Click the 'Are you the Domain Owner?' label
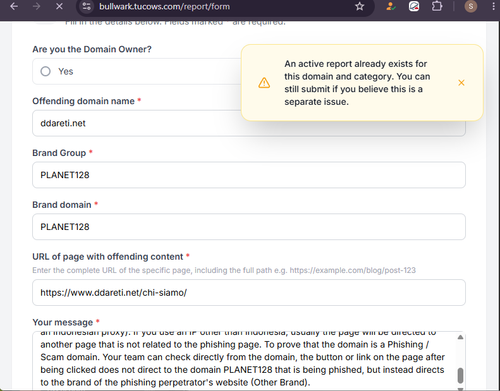The width and height of the screenshot is (500, 391). tap(92, 49)
